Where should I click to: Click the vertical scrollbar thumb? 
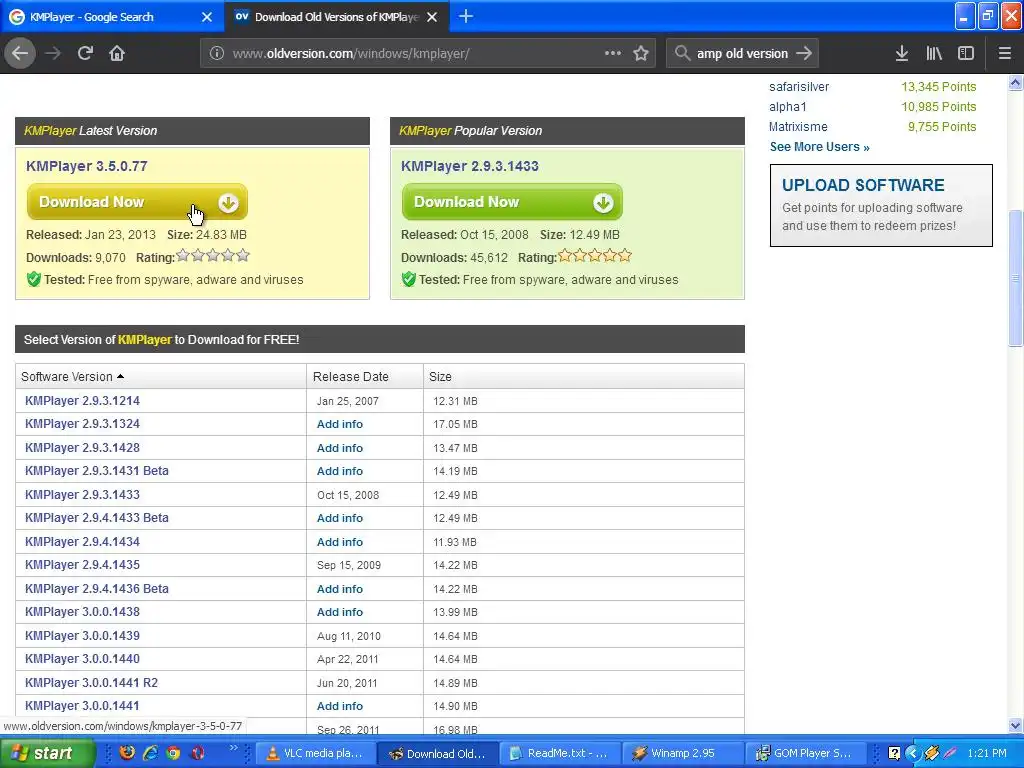1016,278
